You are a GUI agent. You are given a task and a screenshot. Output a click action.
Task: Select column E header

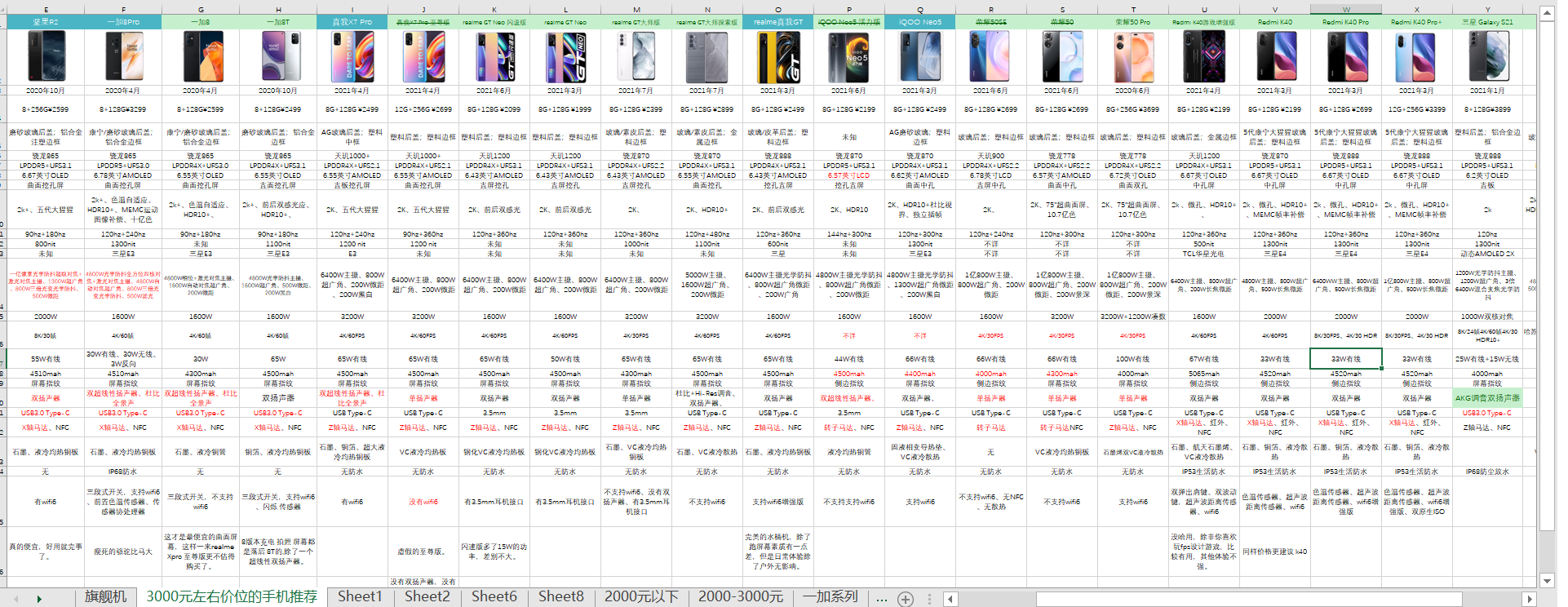click(46, 10)
